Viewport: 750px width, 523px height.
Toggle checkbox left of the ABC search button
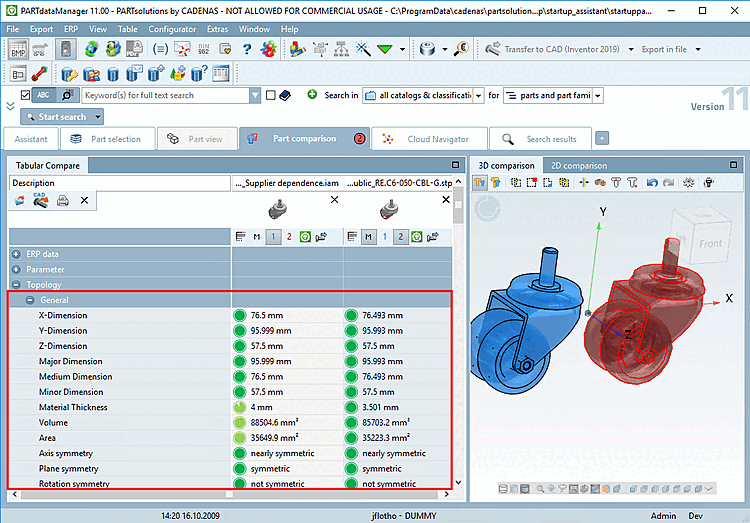click(x=25, y=95)
